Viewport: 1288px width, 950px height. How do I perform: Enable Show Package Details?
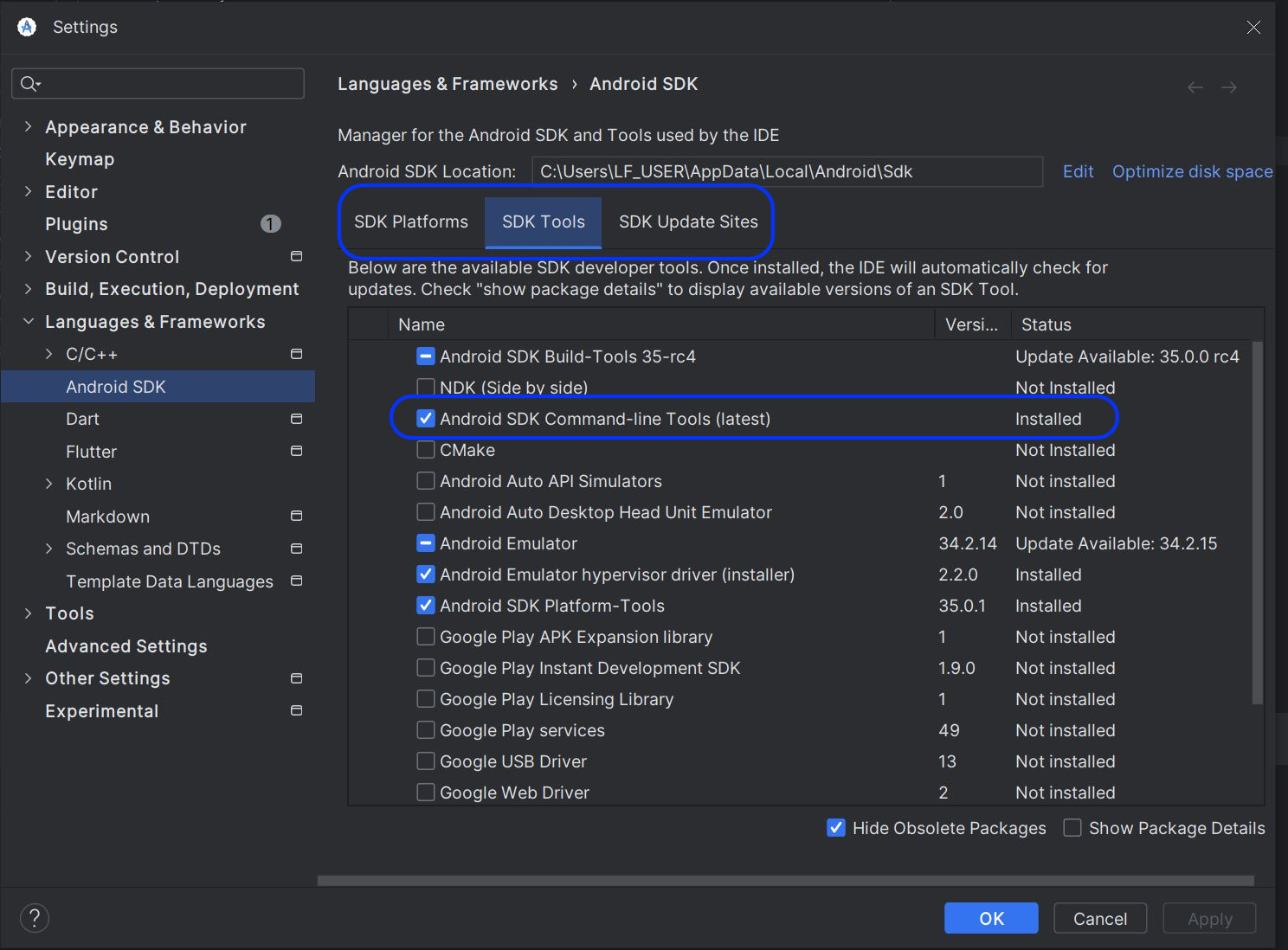pos(1072,828)
